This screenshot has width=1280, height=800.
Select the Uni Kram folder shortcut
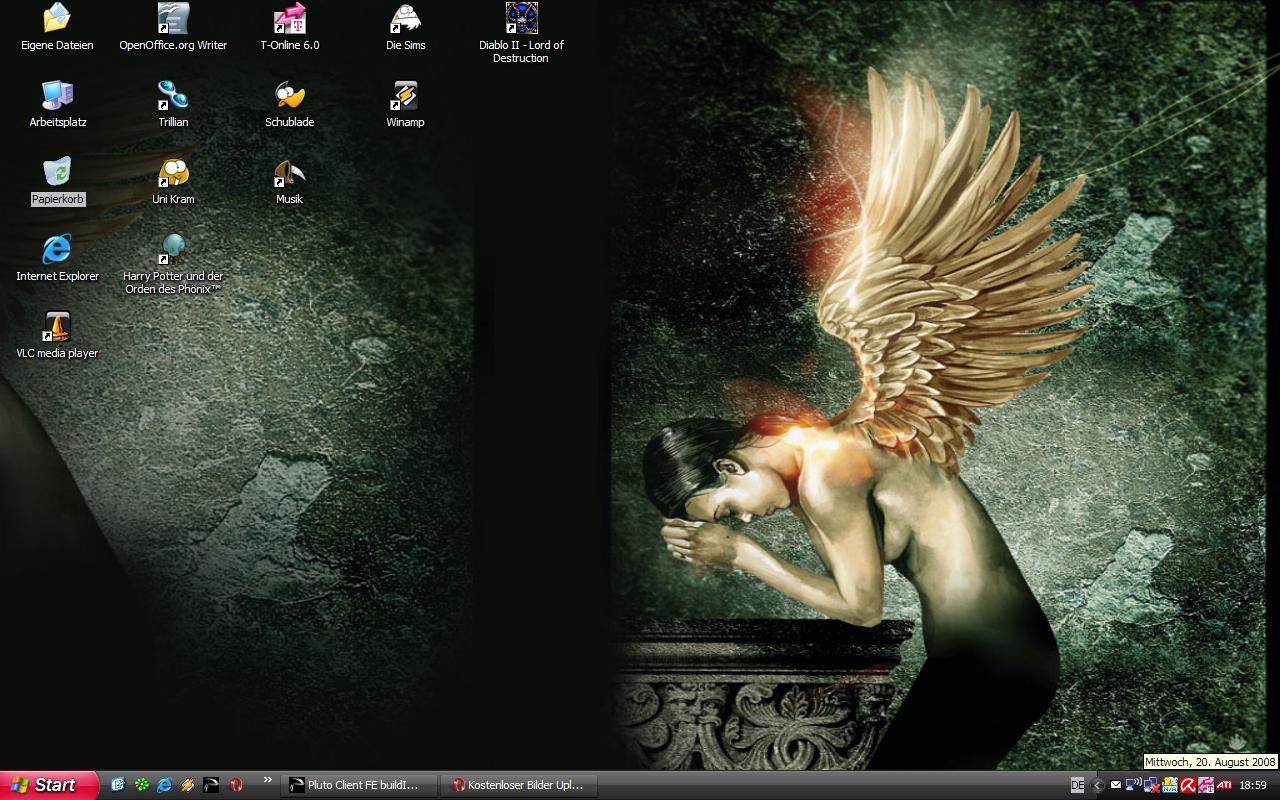173,173
